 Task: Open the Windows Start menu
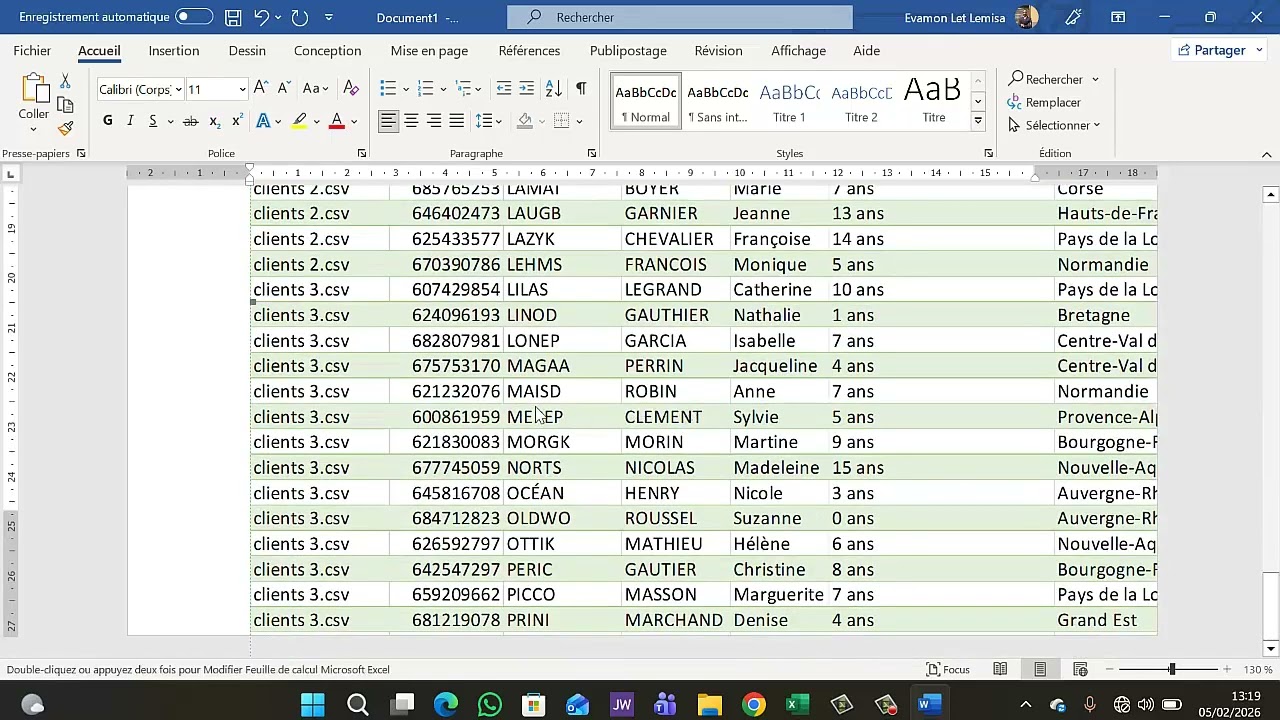[x=313, y=705]
